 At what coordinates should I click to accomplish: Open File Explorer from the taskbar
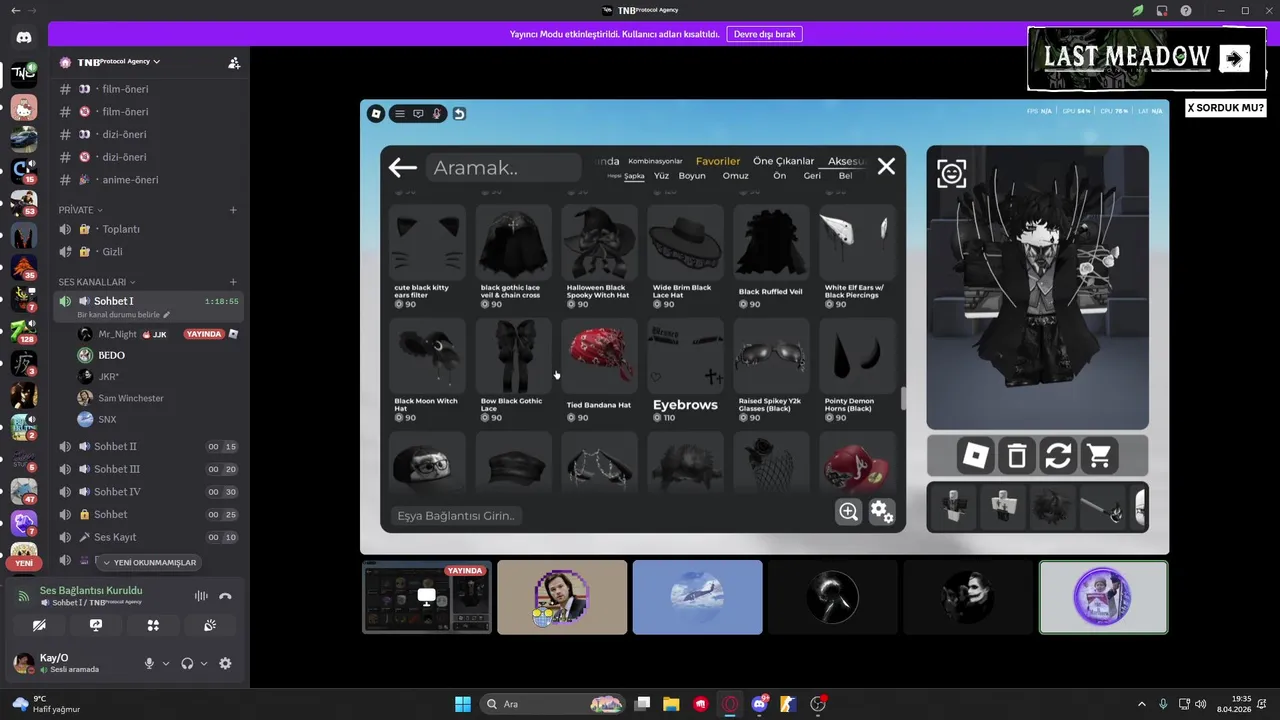(671, 704)
